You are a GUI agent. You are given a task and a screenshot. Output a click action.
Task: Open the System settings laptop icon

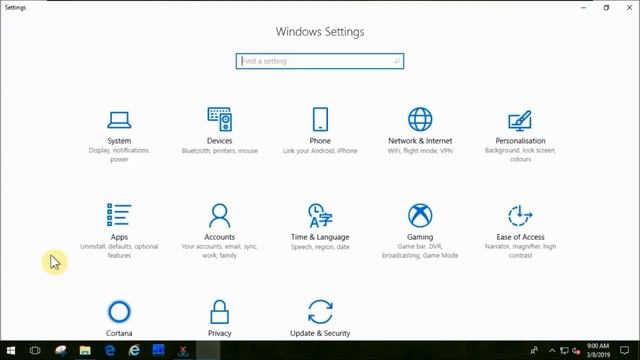pyautogui.click(x=119, y=120)
